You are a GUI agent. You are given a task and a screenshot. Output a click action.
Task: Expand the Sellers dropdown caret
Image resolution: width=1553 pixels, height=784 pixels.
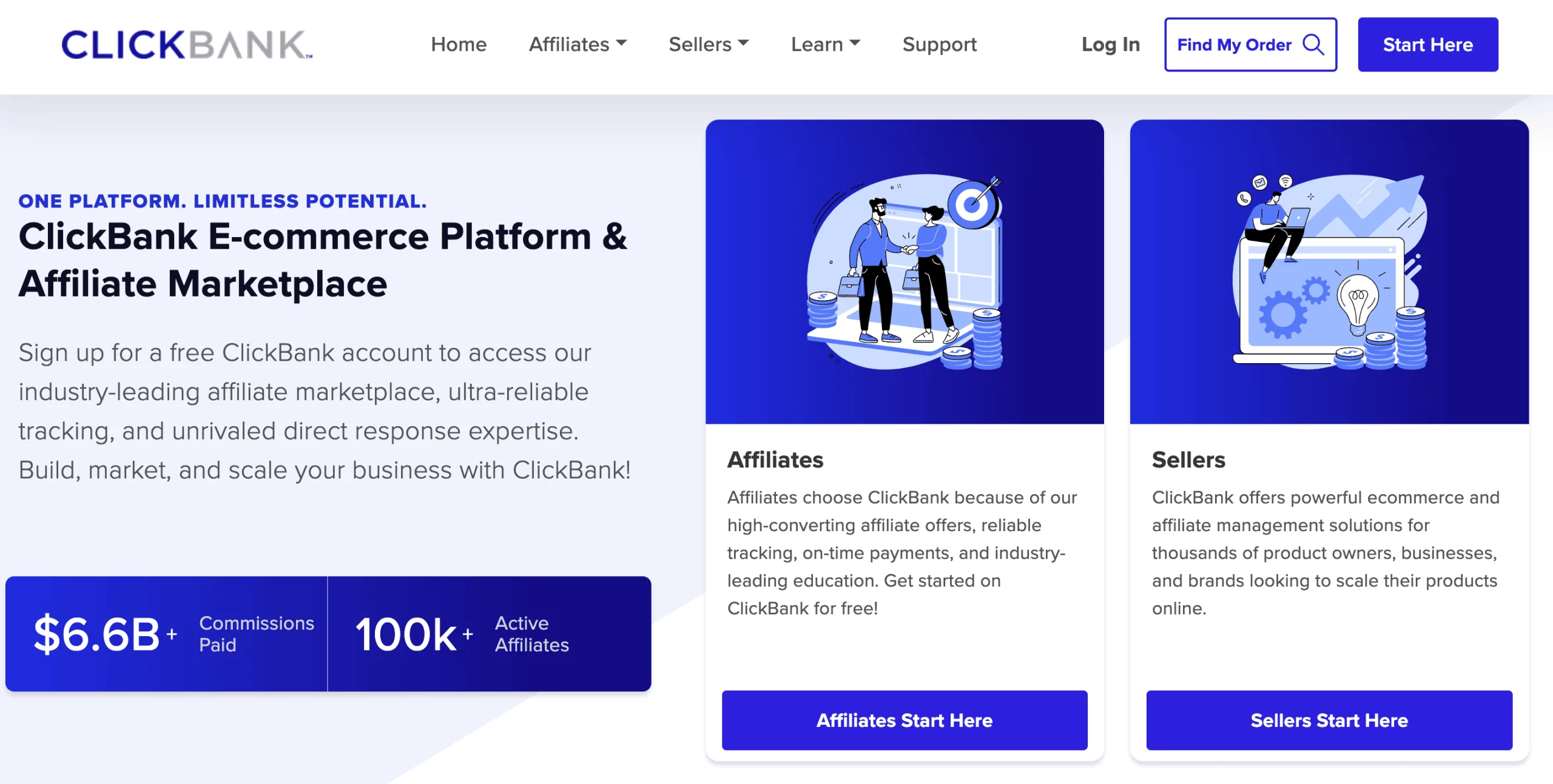pos(744,43)
